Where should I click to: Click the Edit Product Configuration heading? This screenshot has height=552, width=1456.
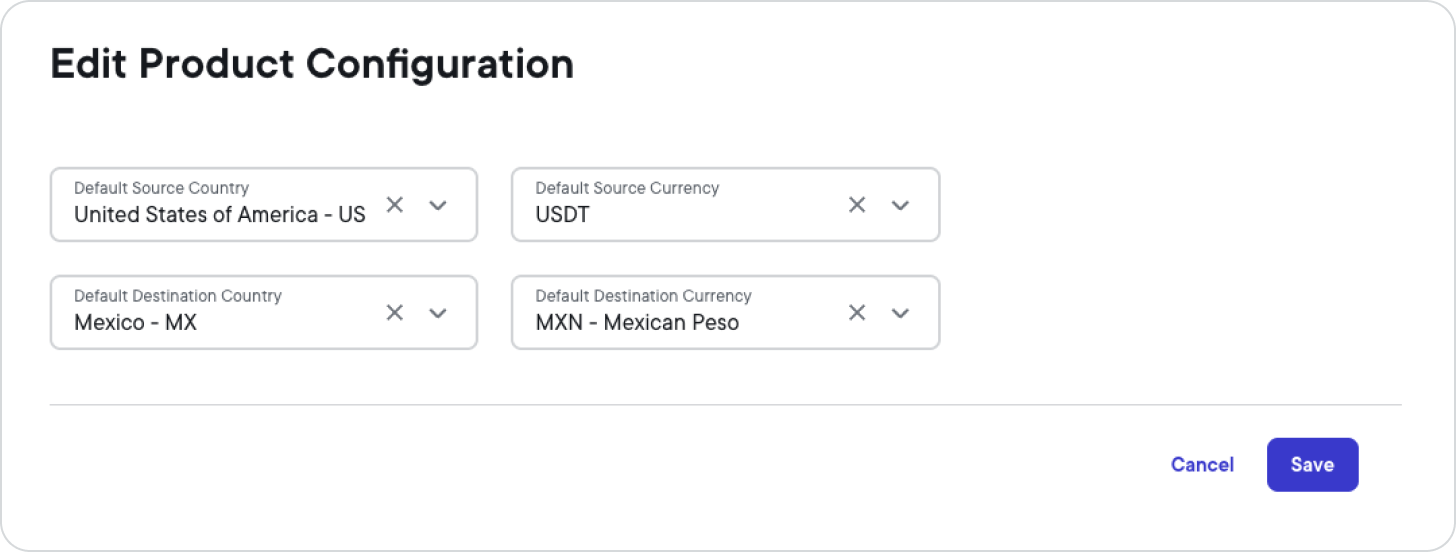pos(312,64)
